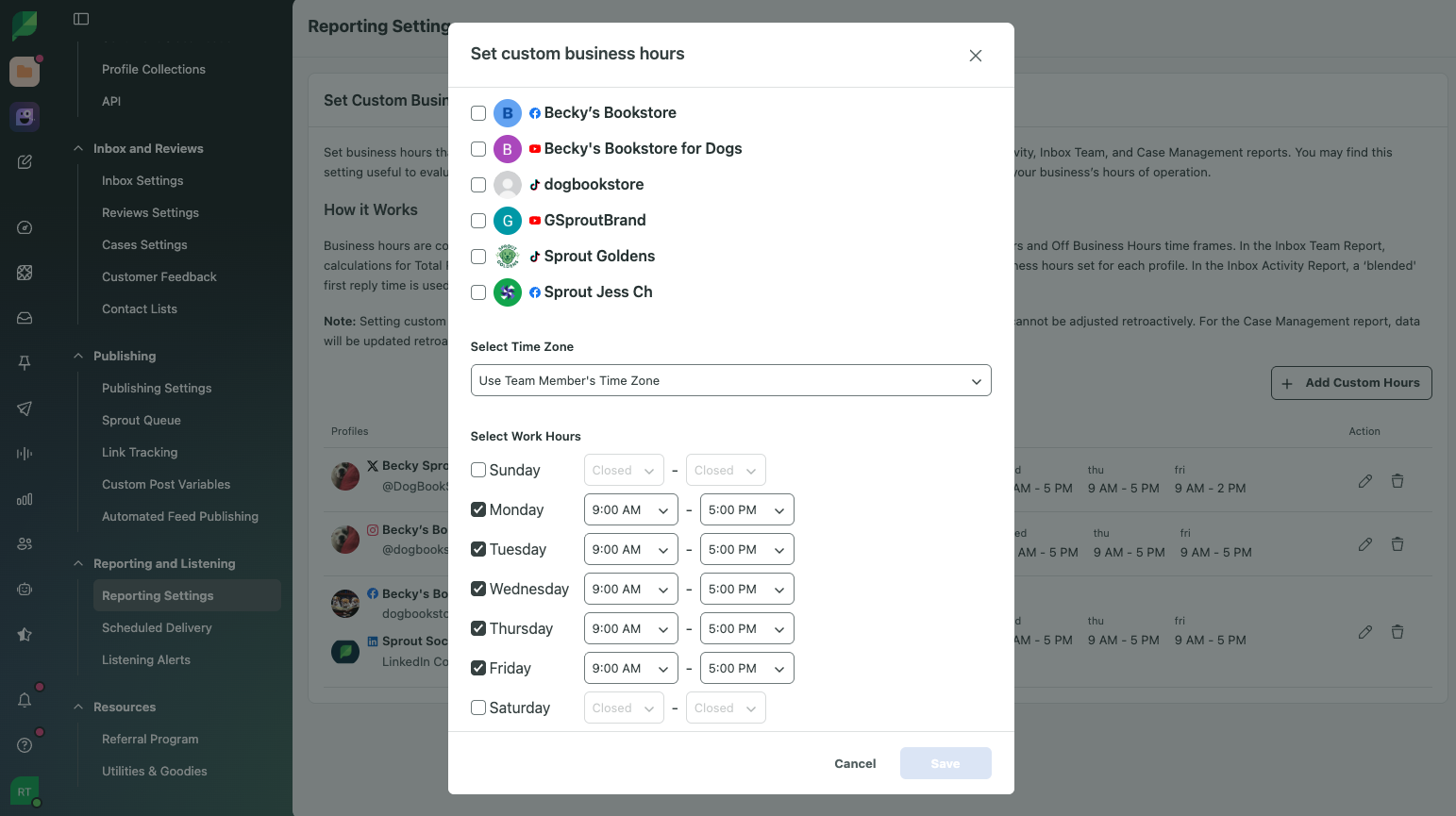Open Automated Feed Publishing settings
This screenshot has height=816, width=1456.
(180, 516)
